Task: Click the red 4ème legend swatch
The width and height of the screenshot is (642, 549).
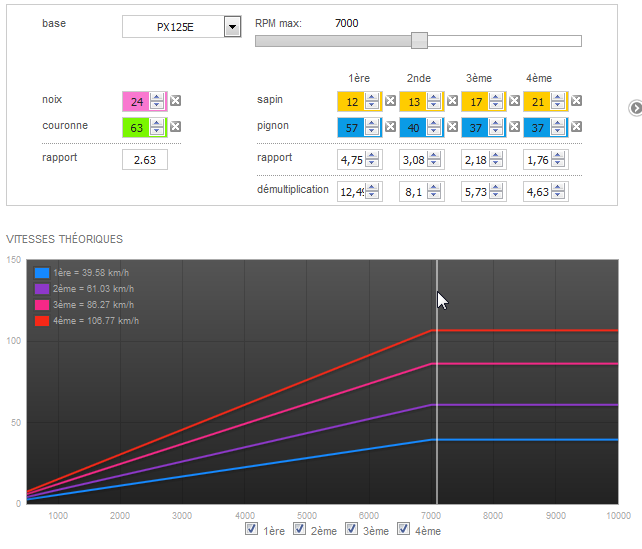Action: 42,321
